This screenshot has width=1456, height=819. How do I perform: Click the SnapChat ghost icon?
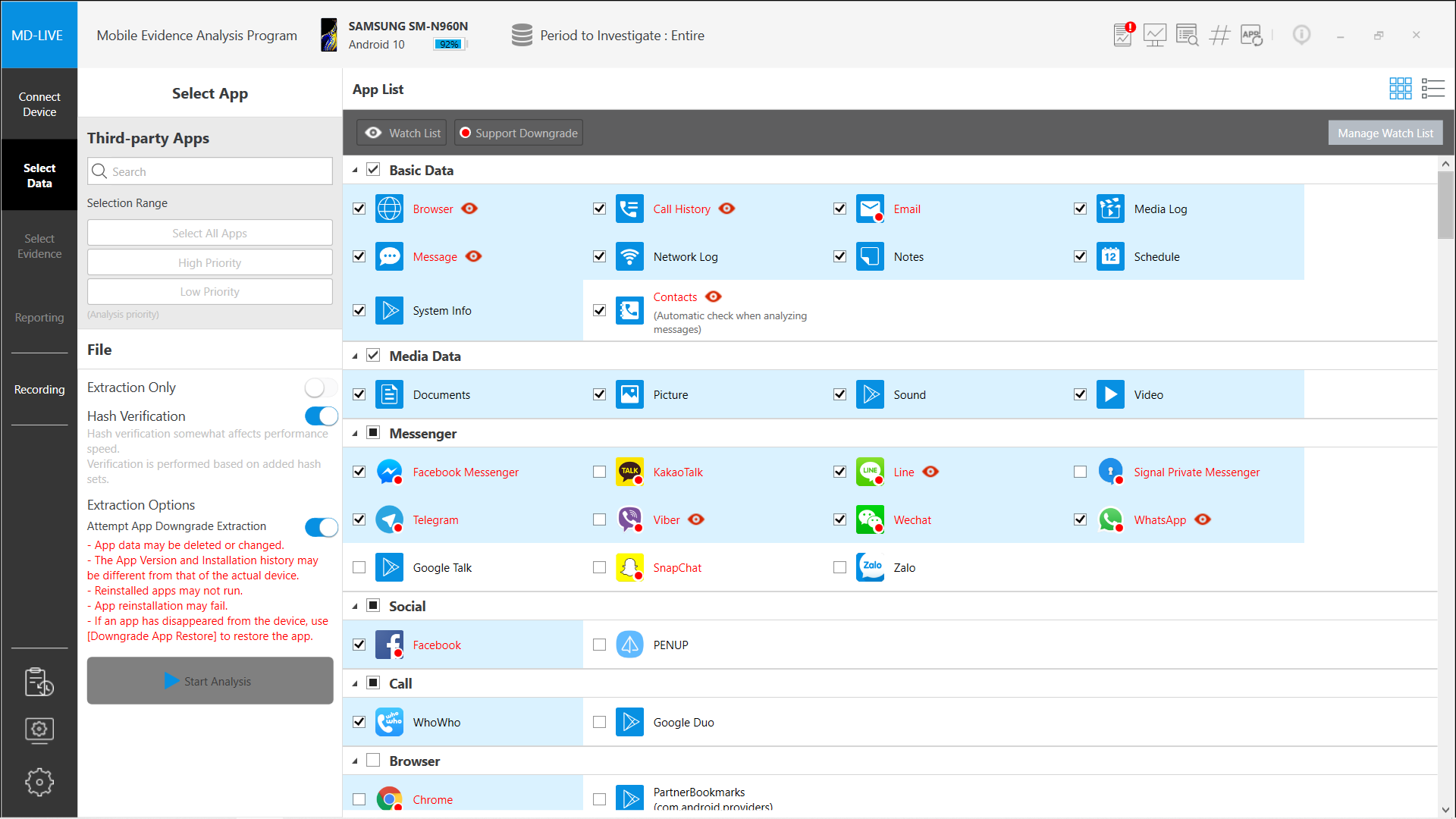pyautogui.click(x=629, y=567)
